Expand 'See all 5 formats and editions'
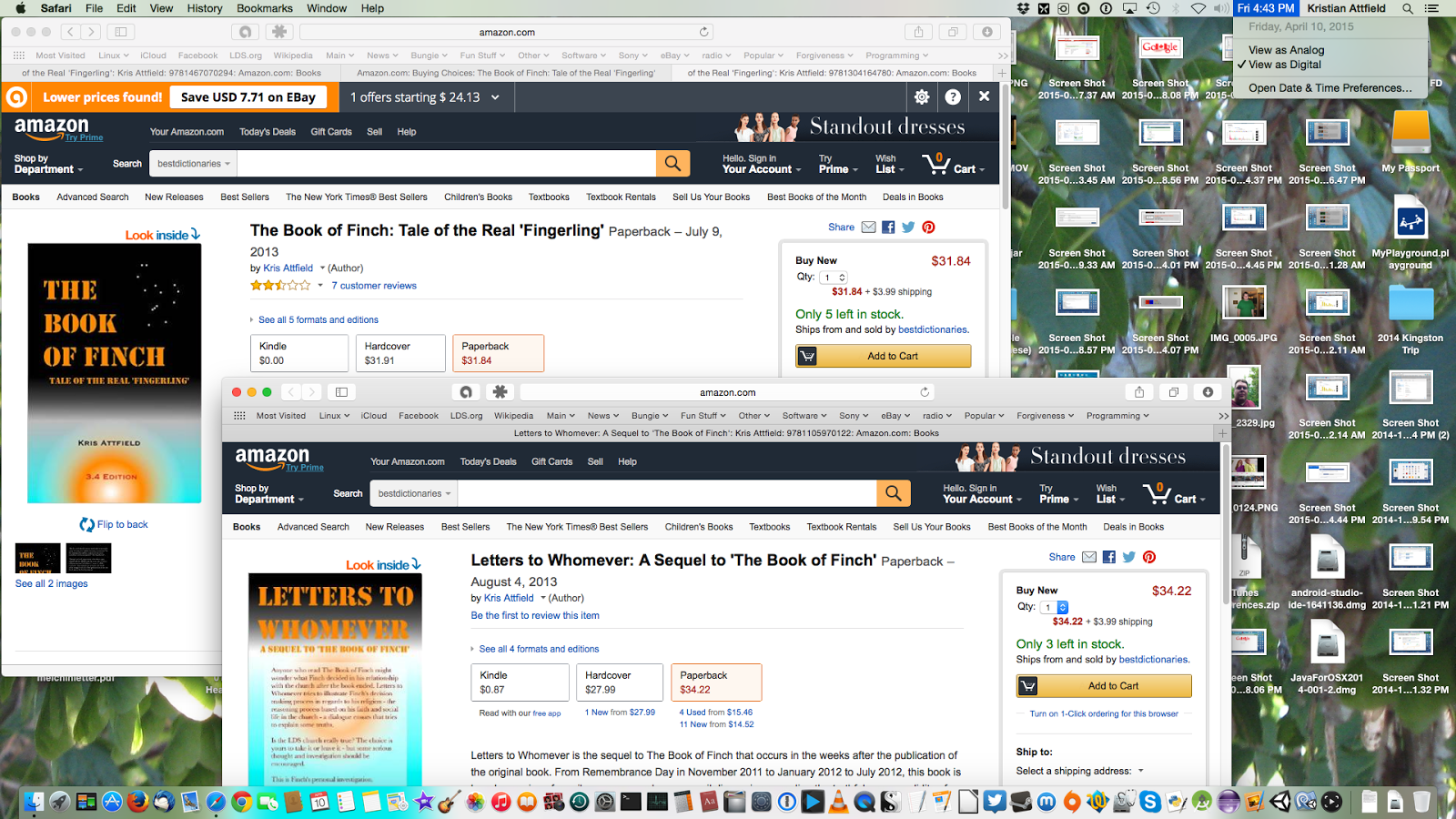 pos(318,320)
